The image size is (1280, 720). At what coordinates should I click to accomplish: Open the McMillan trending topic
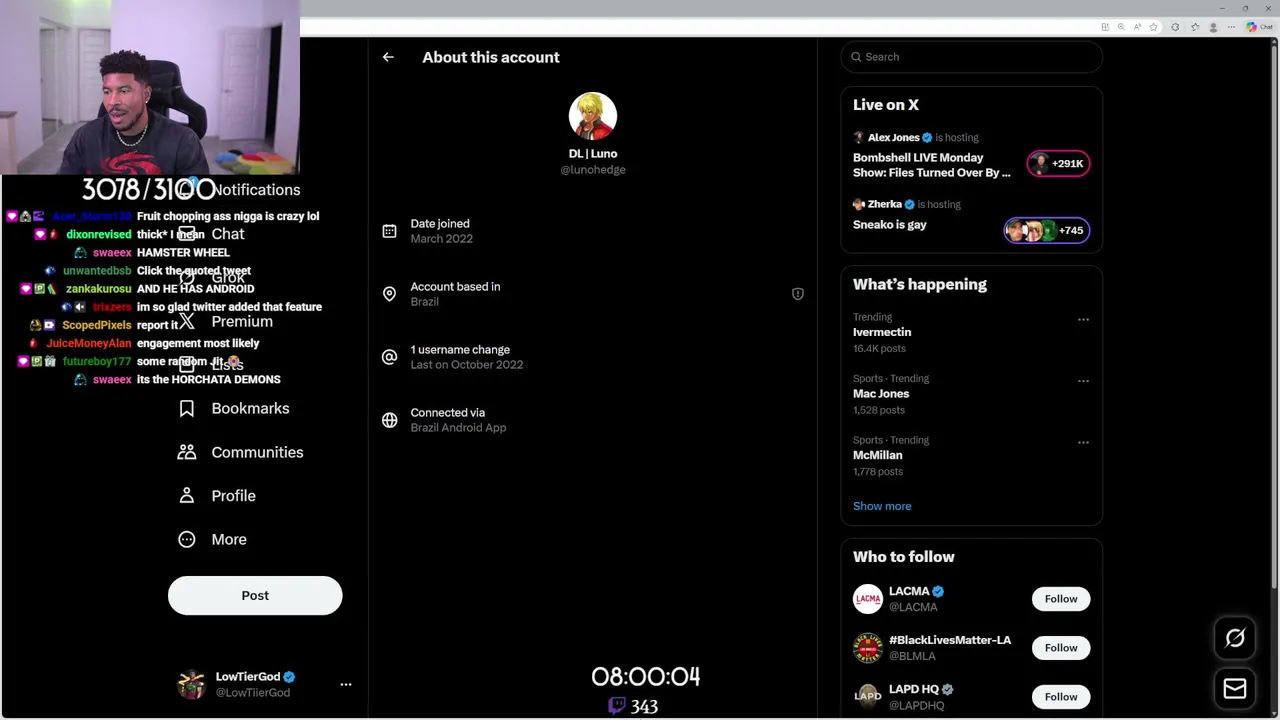[878, 455]
